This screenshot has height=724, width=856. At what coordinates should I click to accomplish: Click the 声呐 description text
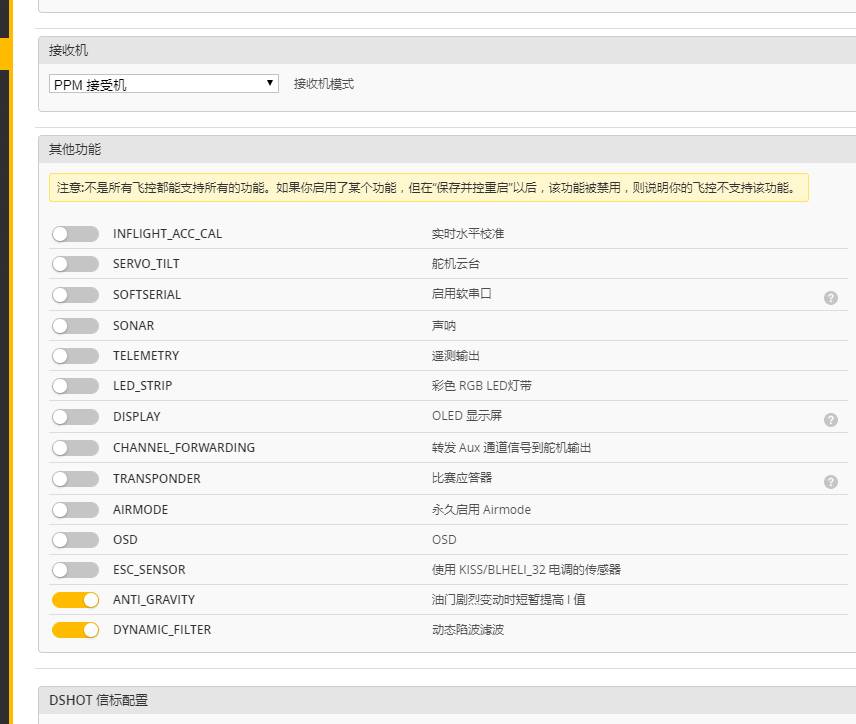click(444, 326)
